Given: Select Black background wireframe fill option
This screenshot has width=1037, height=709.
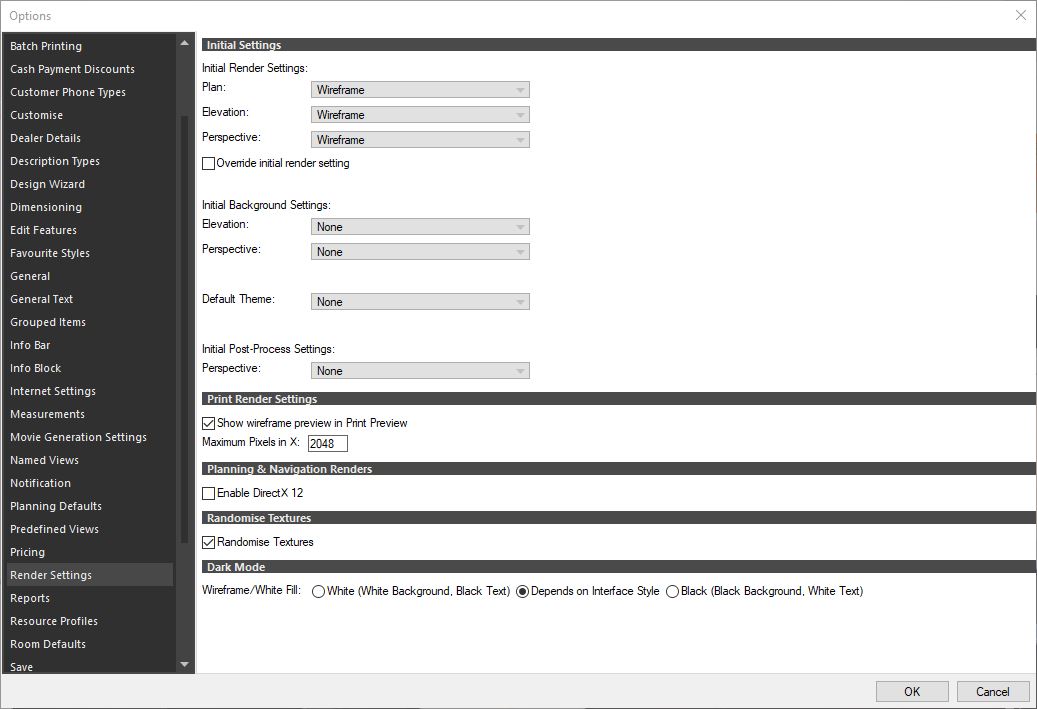Looking at the screenshot, I should coord(671,591).
